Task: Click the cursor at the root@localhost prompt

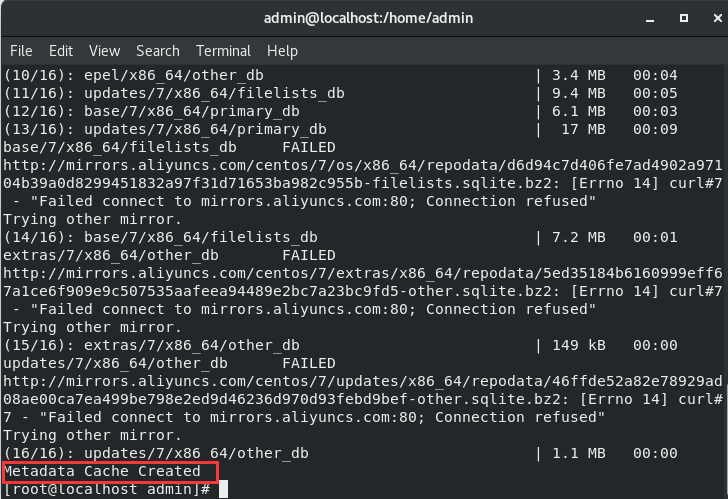Action: pos(223,489)
